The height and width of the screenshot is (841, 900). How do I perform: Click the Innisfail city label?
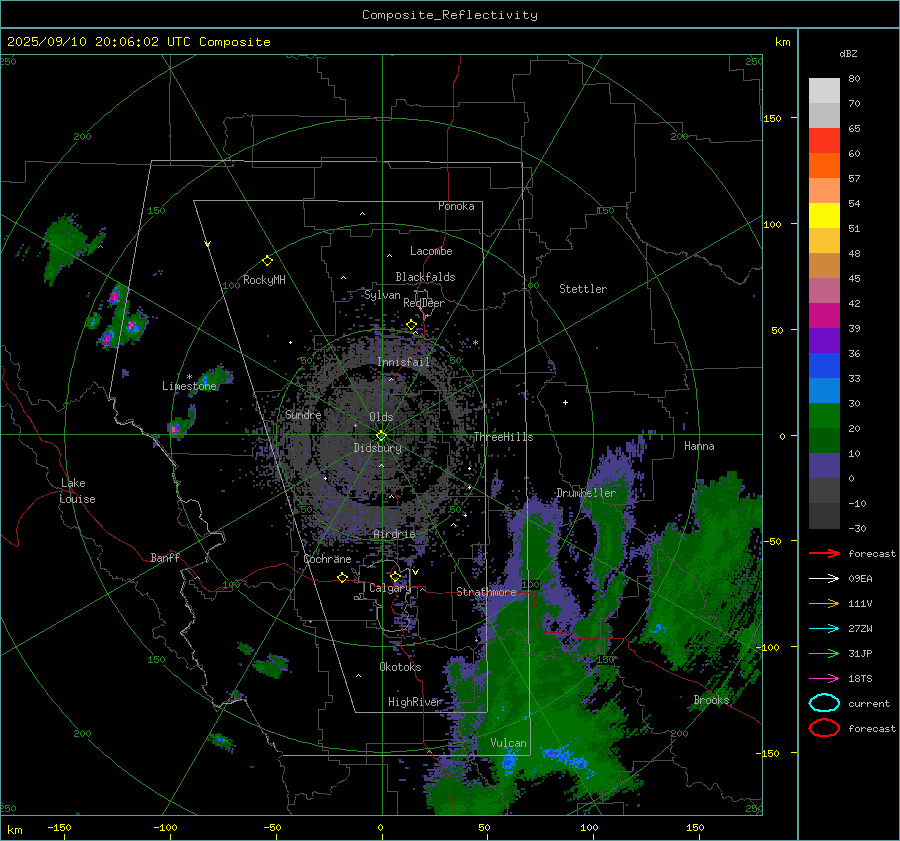point(404,362)
